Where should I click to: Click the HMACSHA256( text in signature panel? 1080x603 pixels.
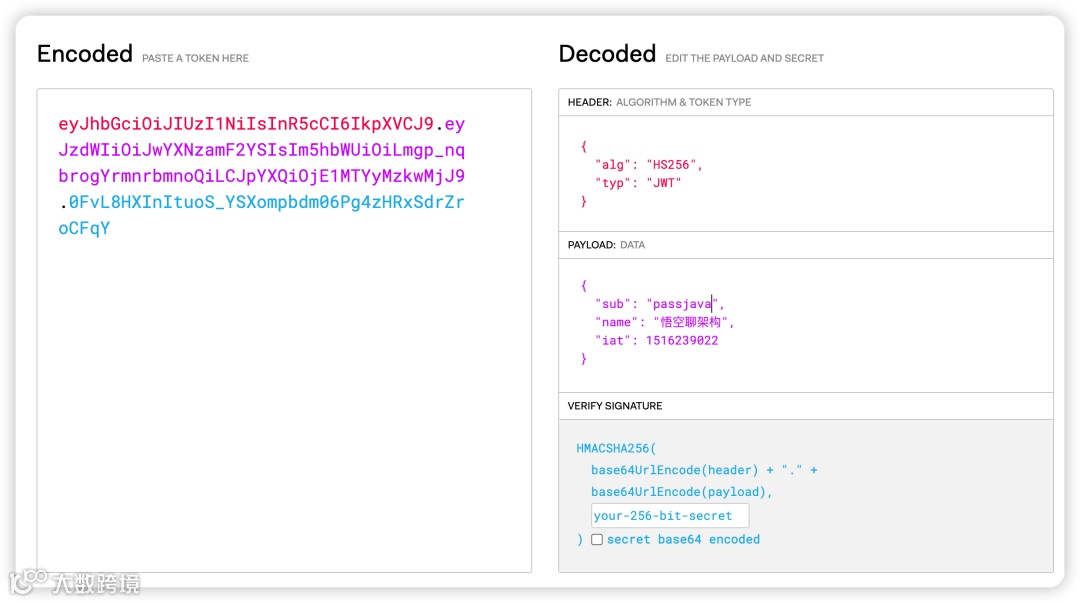pyautogui.click(x=616, y=449)
